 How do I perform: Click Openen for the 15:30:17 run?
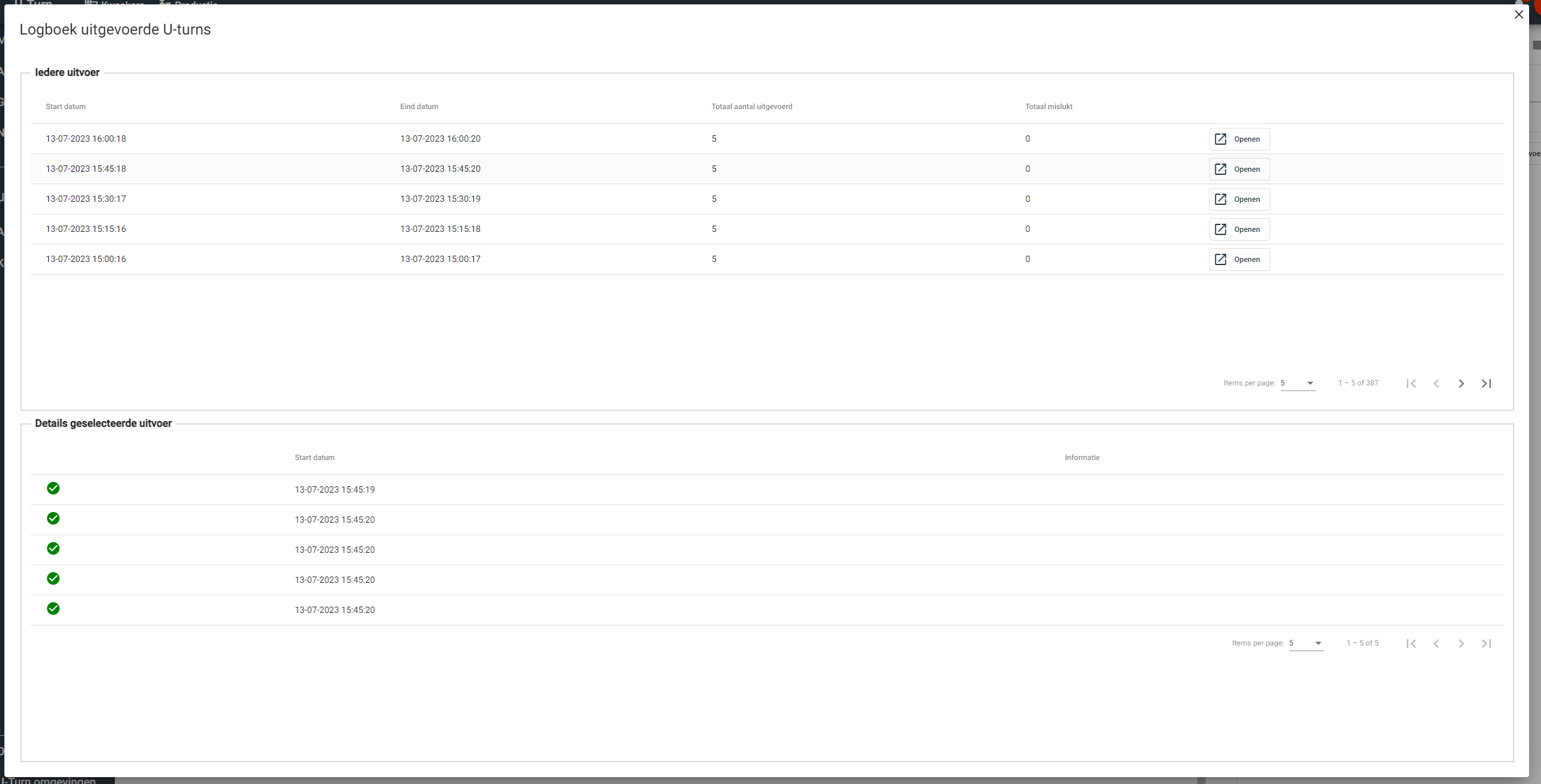point(1239,199)
